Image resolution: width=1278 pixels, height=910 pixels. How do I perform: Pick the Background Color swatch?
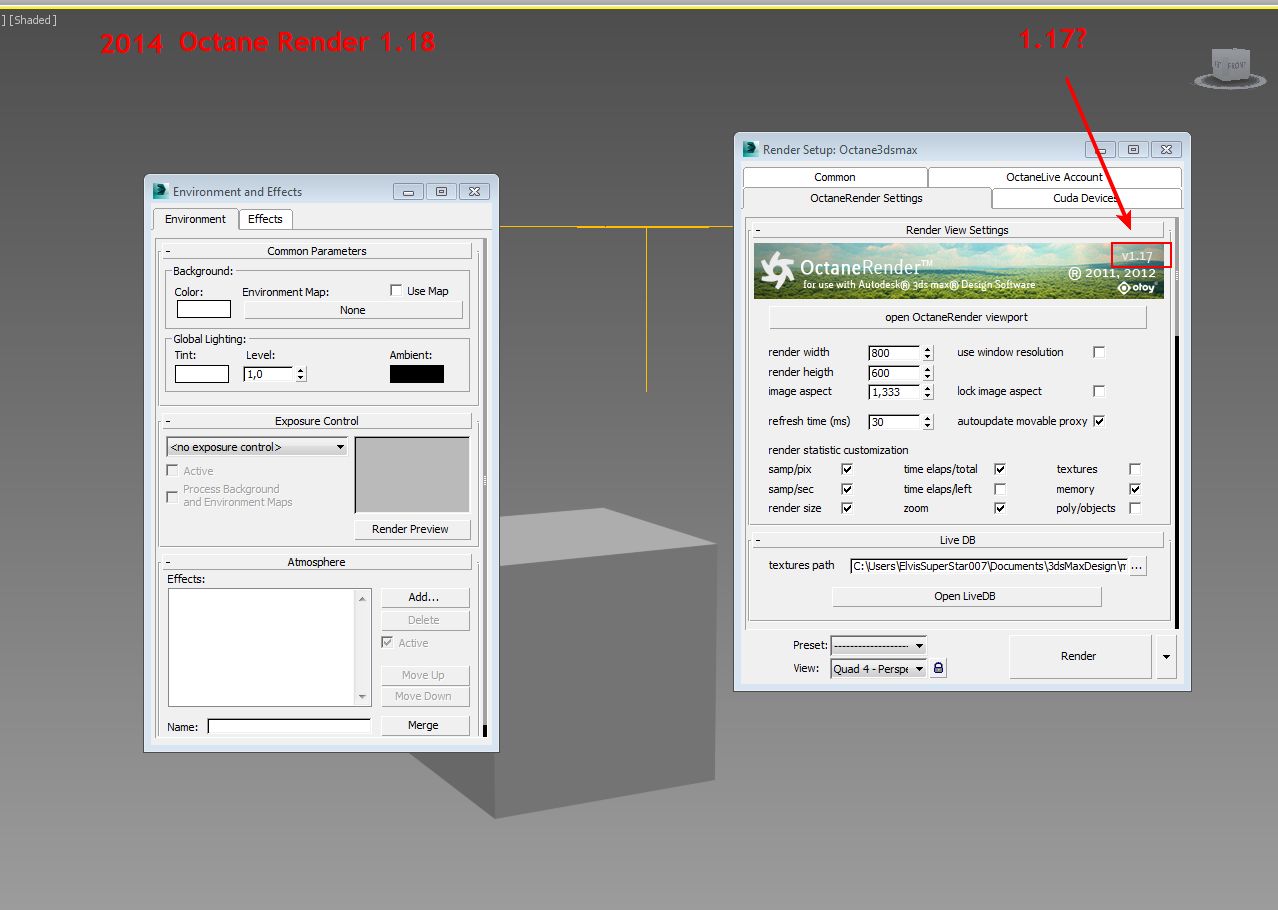[204, 309]
